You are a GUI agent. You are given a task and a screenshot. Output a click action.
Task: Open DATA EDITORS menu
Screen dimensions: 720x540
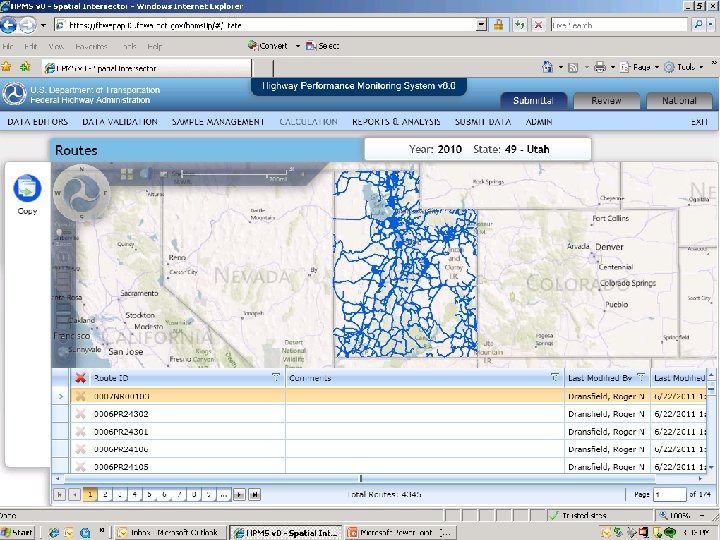38,122
